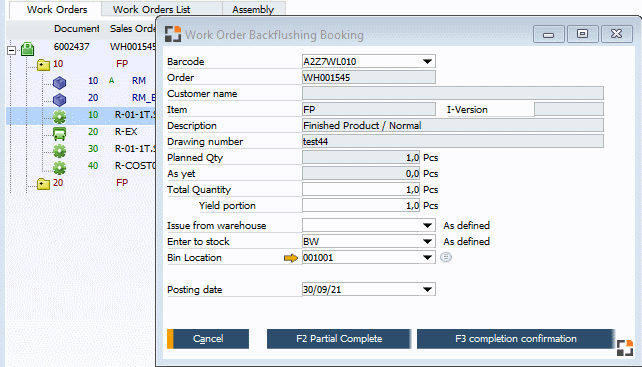Open the Enter to stock dropdown

pyautogui.click(x=427, y=242)
